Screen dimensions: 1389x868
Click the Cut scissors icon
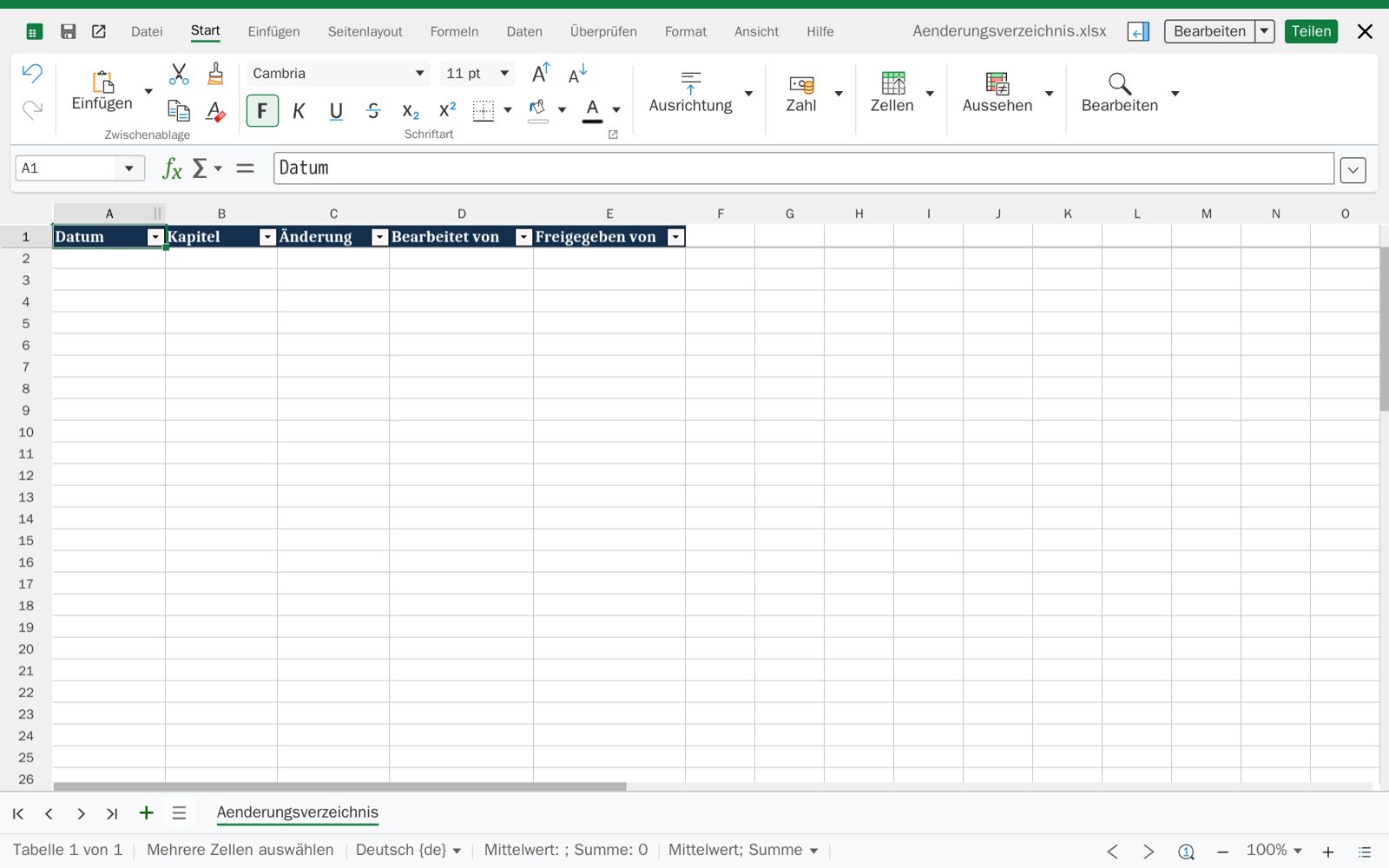(179, 74)
